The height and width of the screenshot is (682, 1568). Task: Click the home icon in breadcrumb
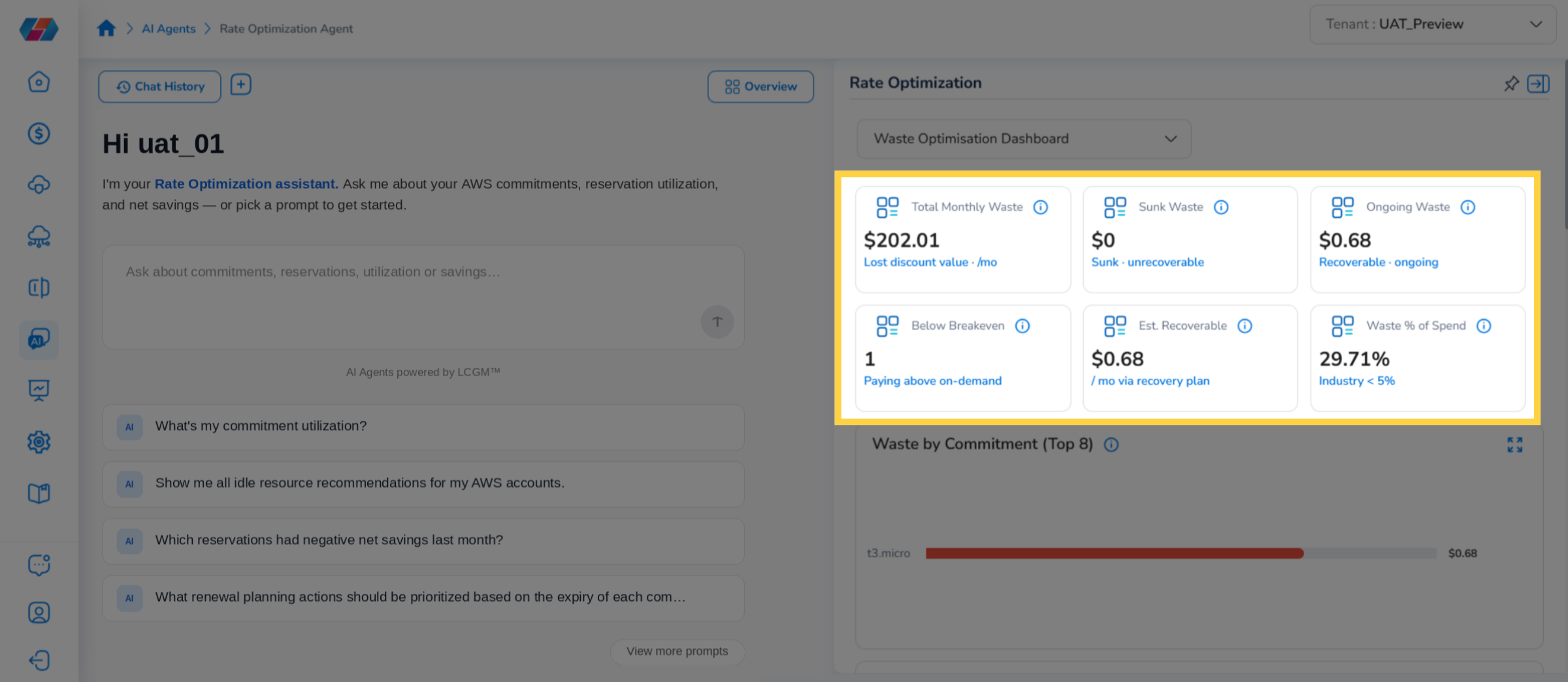pos(106,28)
